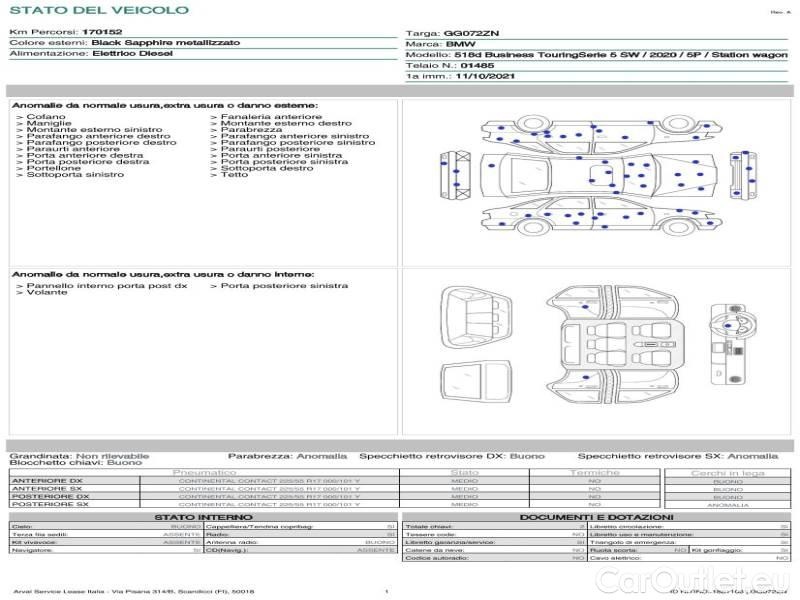Click "Sottoporta destro" list entry
The image size is (800, 600).
(267, 168)
